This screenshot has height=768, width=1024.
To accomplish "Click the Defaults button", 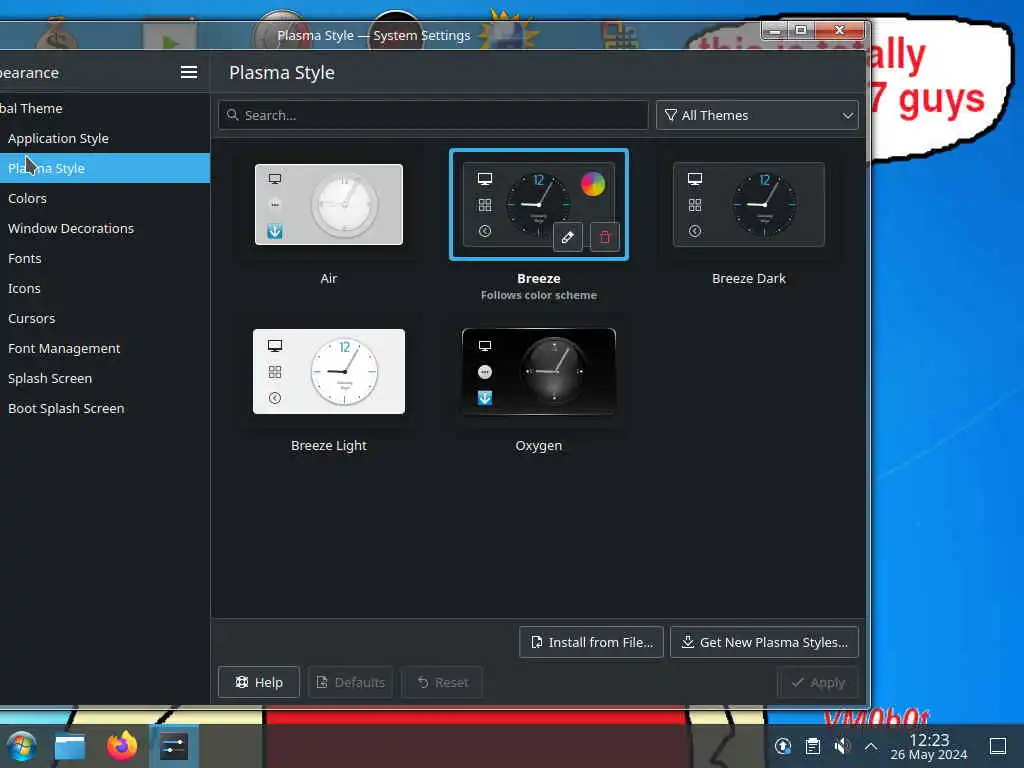I will click(350, 682).
